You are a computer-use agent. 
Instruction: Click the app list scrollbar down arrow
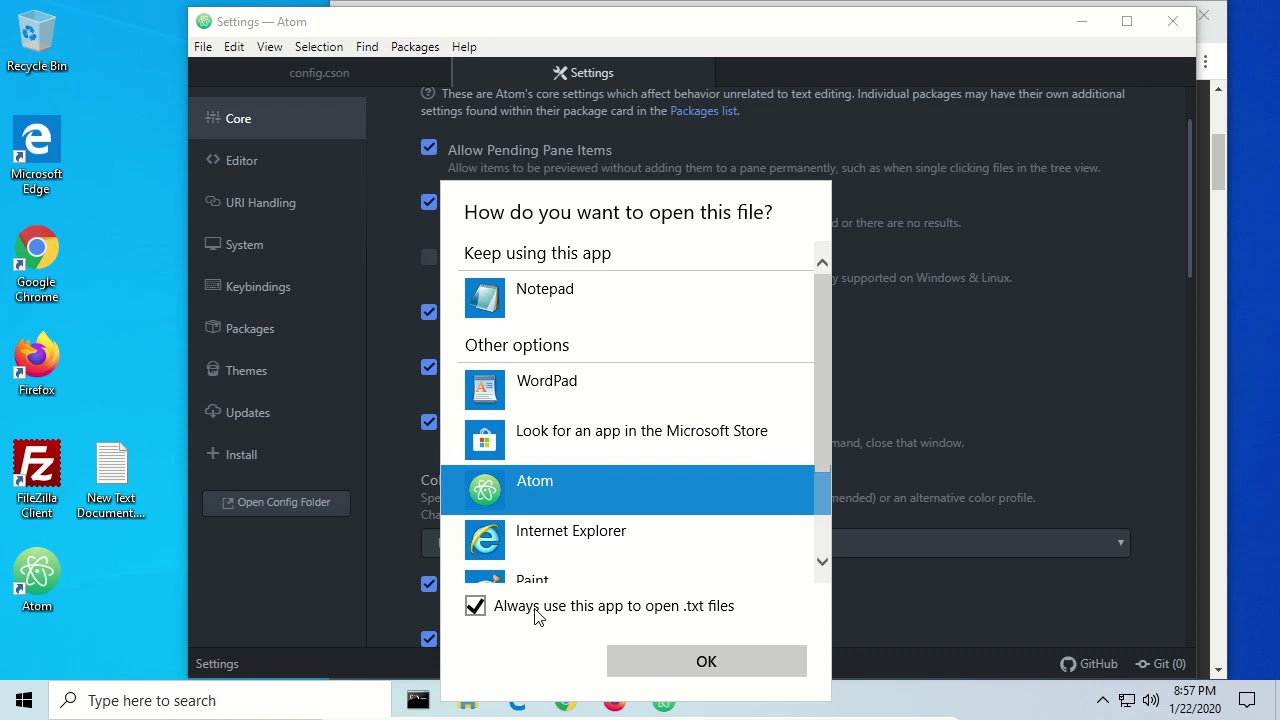tap(822, 561)
